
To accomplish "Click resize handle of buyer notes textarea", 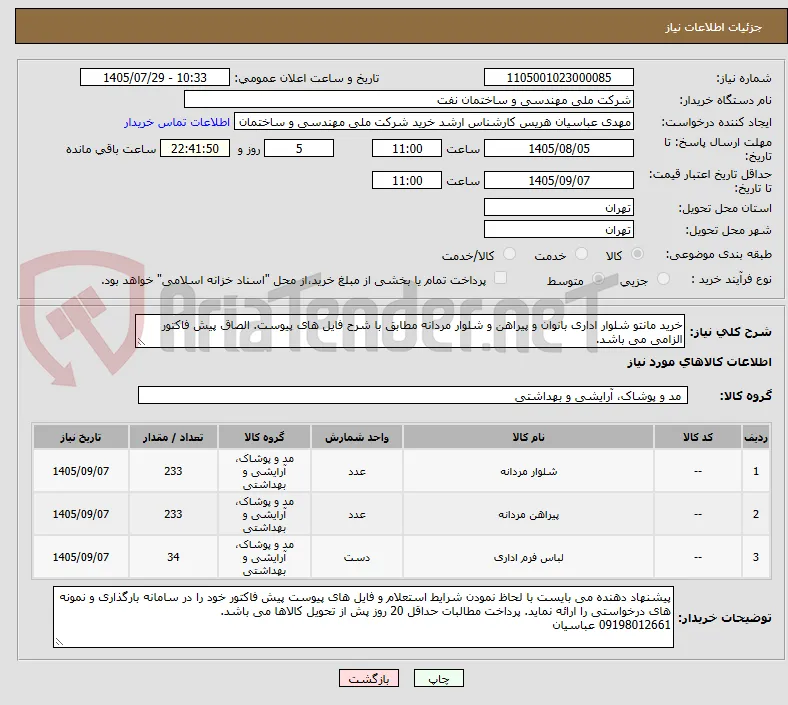I will (x=59, y=642).
